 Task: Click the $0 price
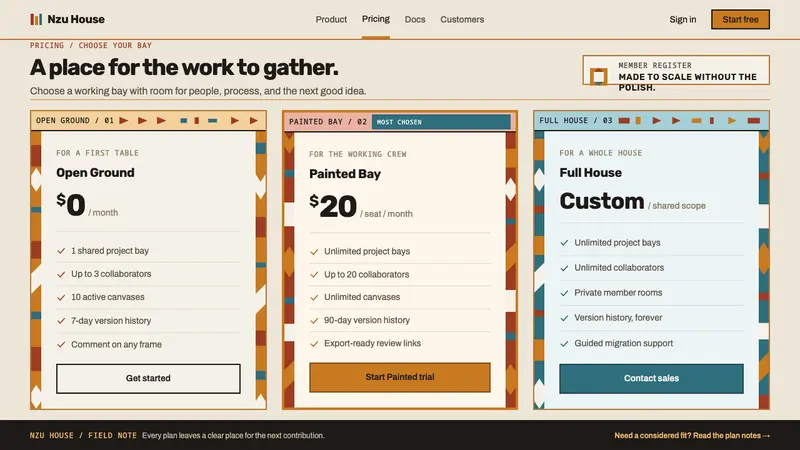click(x=71, y=205)
